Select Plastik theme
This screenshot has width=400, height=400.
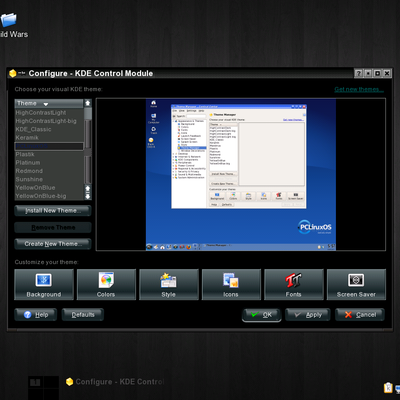[49, 154]
